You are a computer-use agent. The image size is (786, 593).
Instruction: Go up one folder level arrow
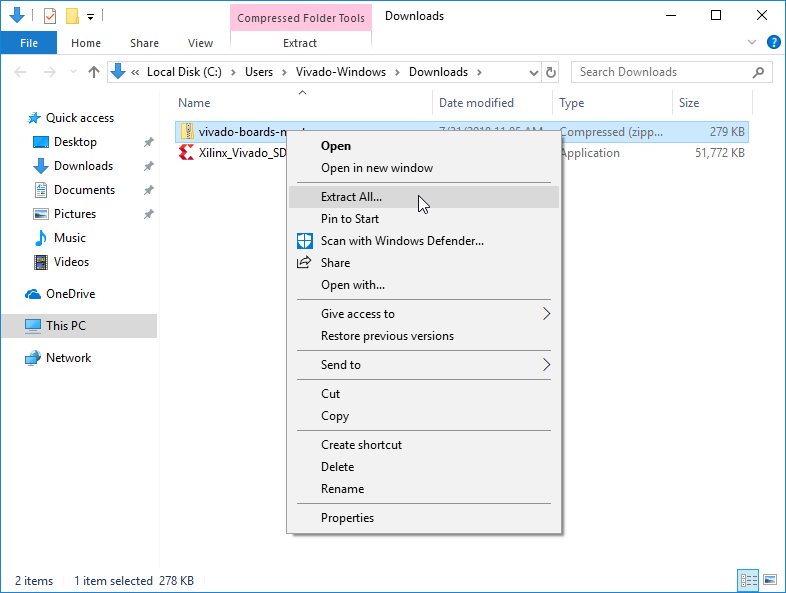point(94,72)
